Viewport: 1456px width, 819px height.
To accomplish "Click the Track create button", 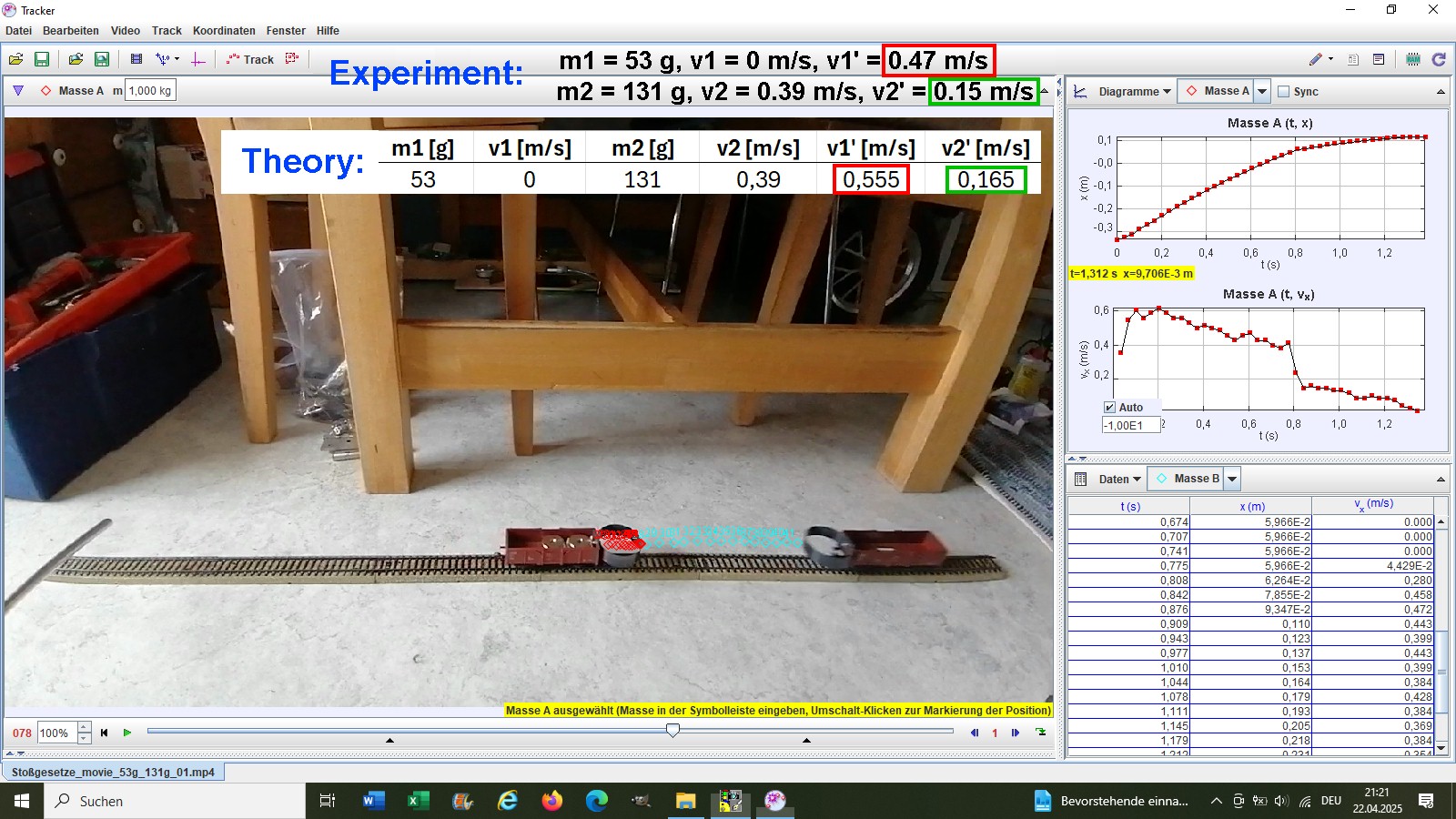I will (x=250, y=59).
